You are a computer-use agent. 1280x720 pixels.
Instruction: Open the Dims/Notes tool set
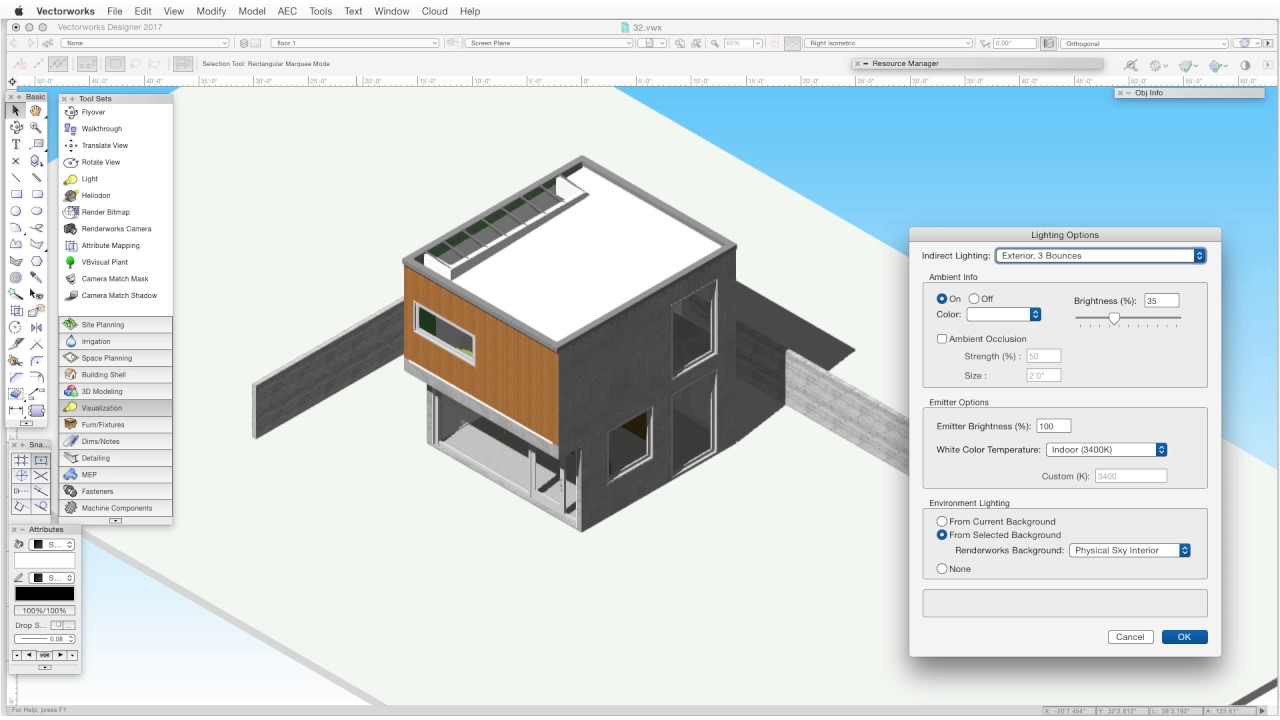click(115, 441)
